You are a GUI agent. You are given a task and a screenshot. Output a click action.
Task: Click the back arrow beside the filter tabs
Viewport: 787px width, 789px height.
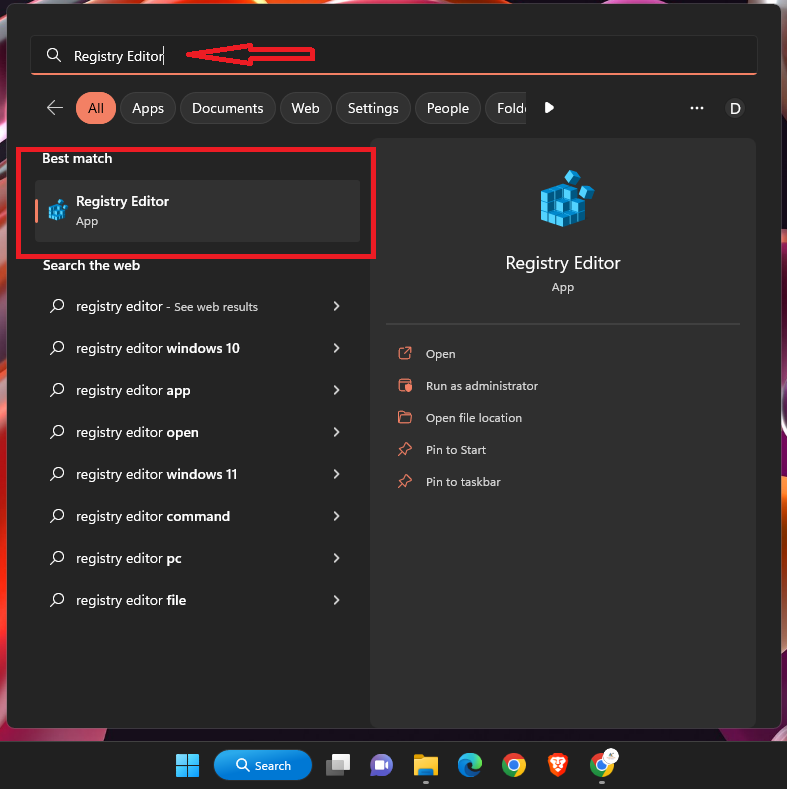(x=55, y=108)
